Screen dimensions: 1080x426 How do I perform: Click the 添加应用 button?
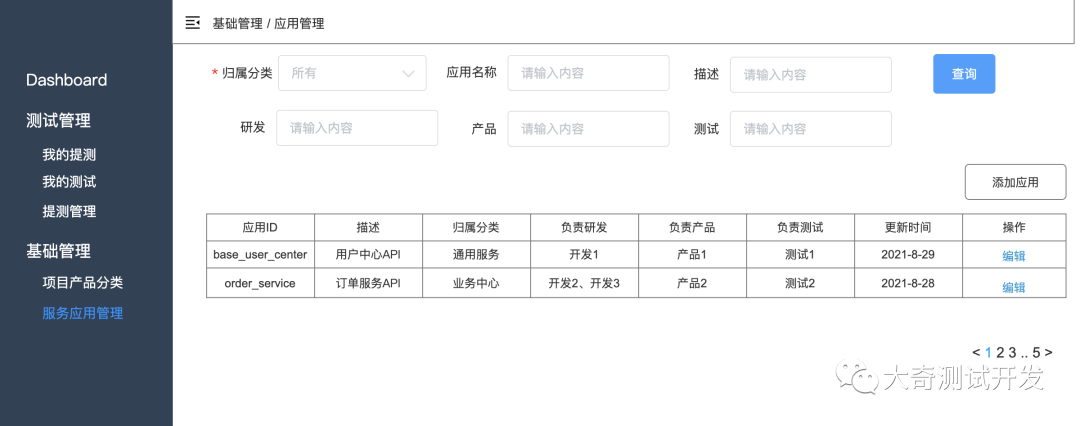[1015, 182]
